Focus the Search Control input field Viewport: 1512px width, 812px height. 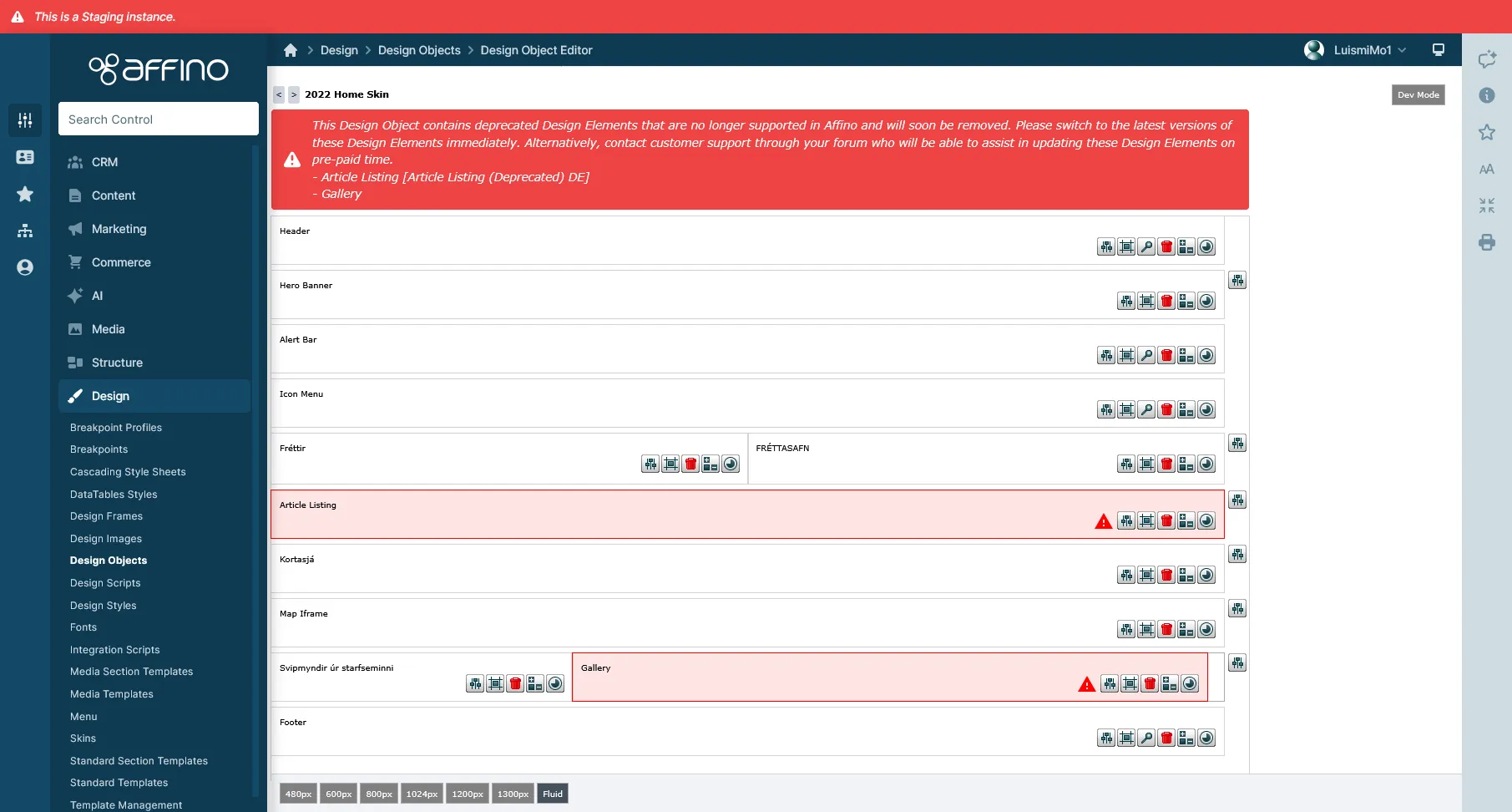click(159, 119)
